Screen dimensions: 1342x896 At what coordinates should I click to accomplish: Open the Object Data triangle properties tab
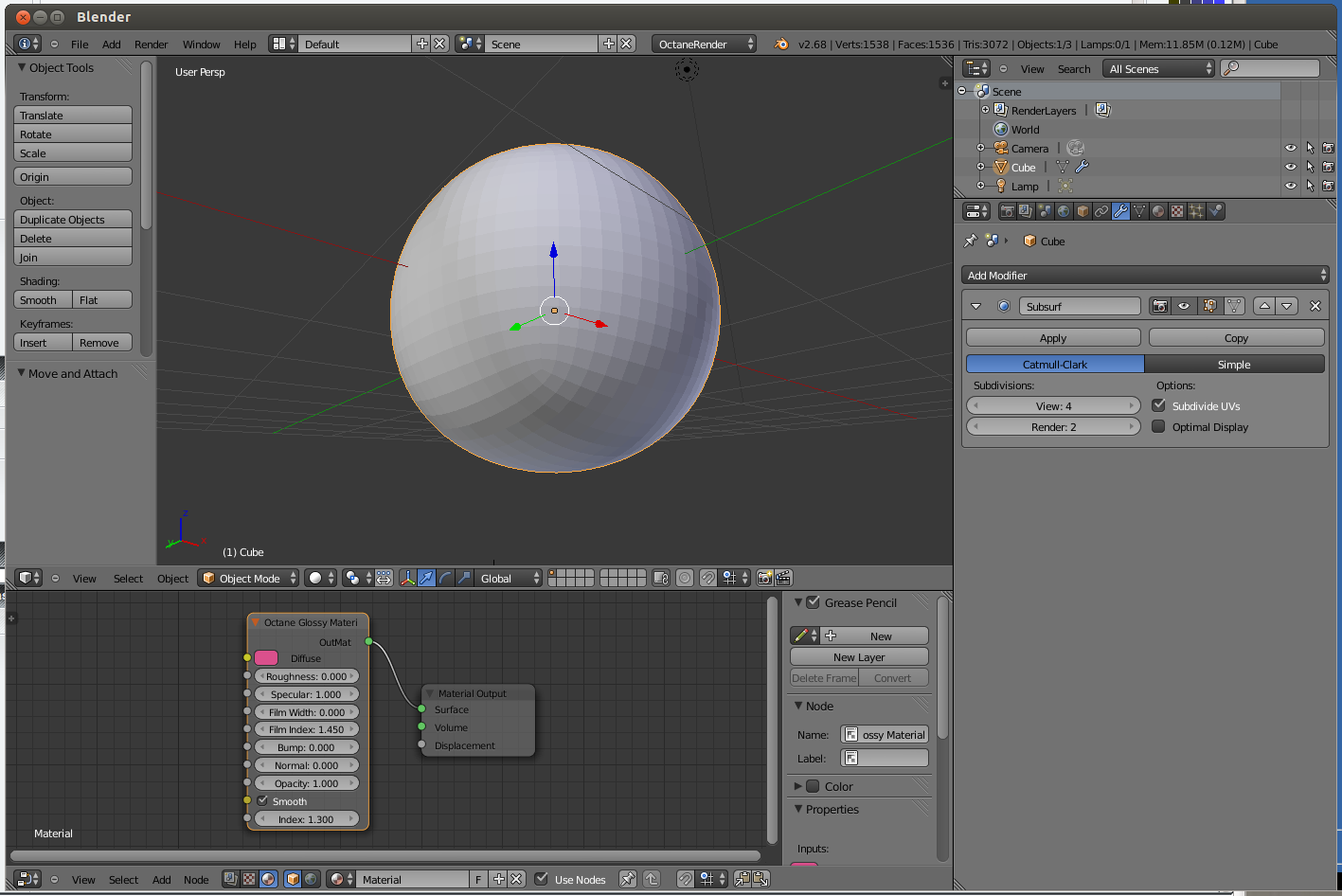(x=1139, y=211)
